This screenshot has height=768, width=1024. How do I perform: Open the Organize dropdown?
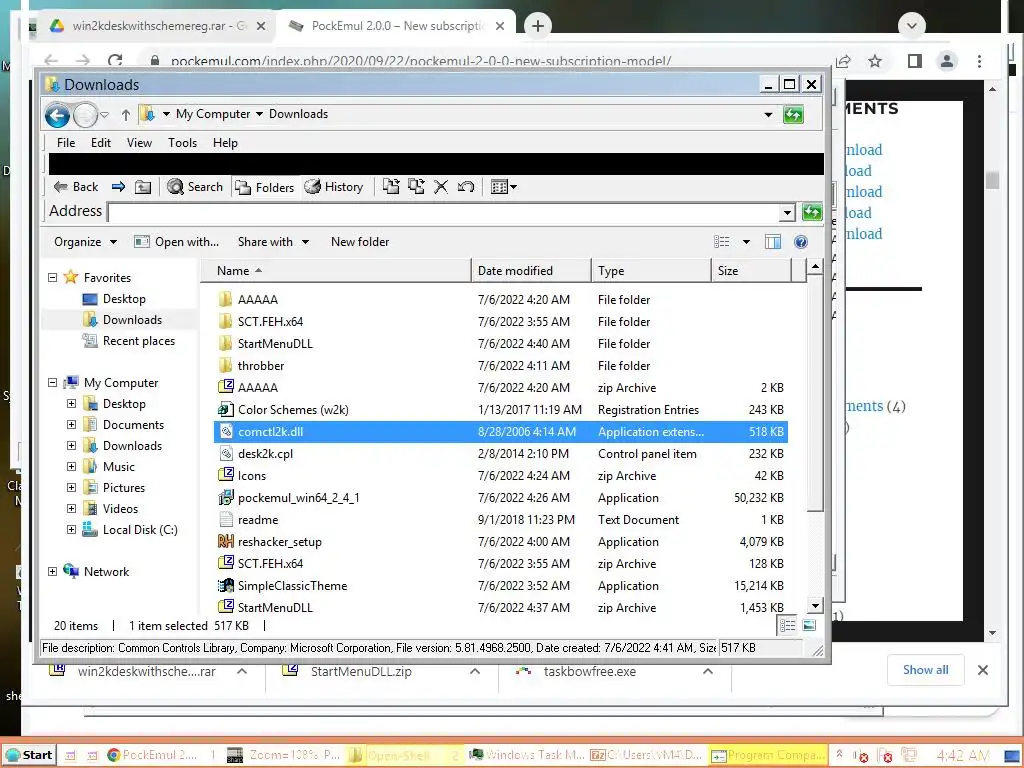pyautogui.click(x=86, y=242)
